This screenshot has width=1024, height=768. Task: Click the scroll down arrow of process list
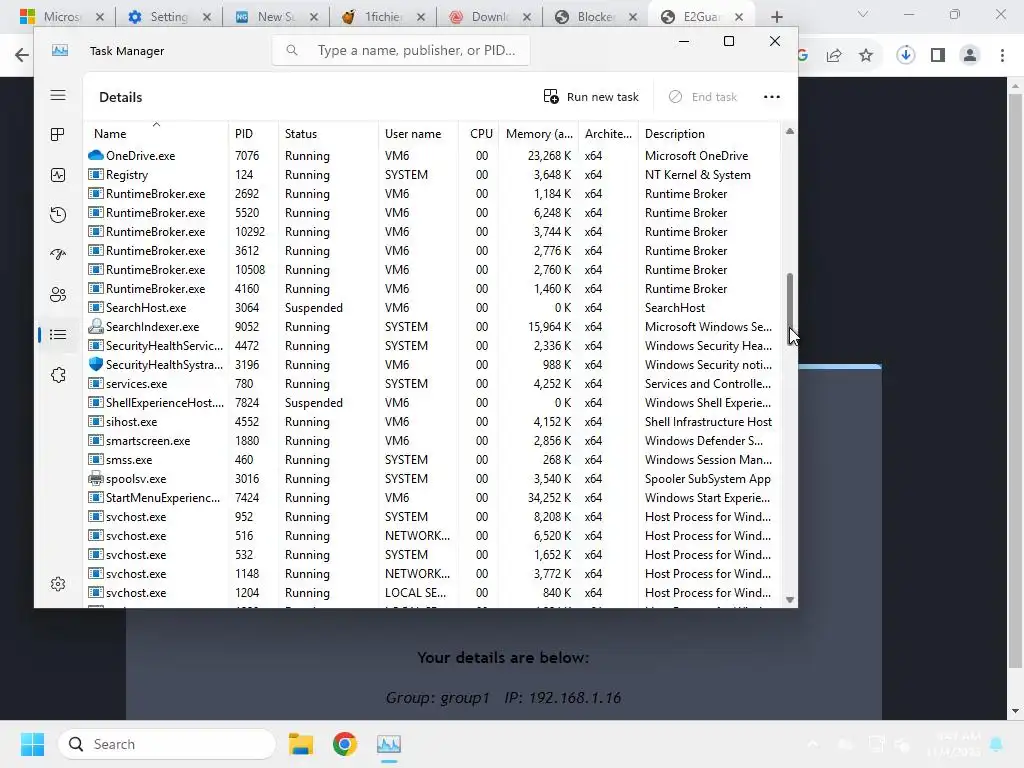(x=790, y=600)
